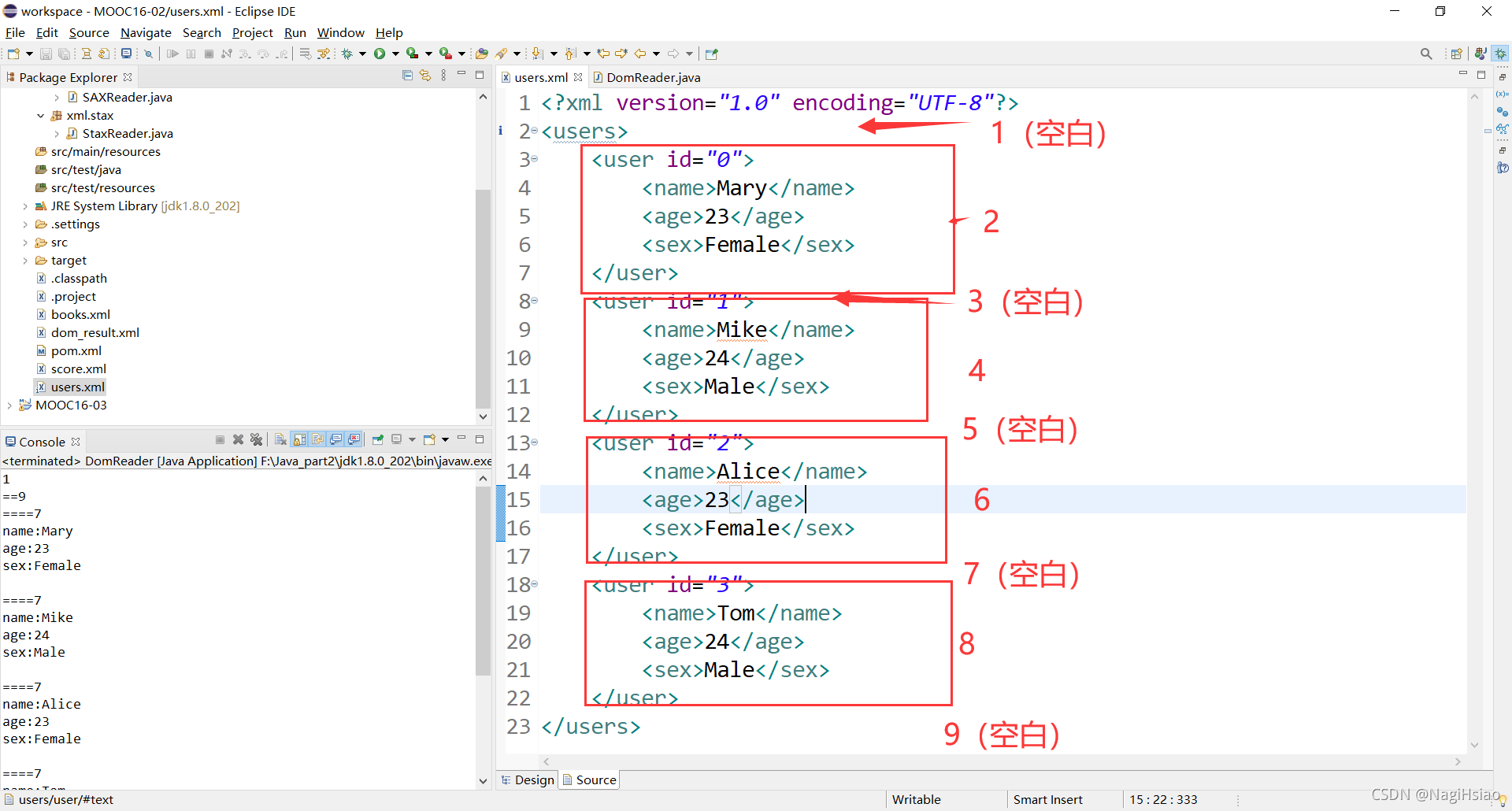
Task: Expand the JRE System Library node
Action: click(x=25, y=206)
